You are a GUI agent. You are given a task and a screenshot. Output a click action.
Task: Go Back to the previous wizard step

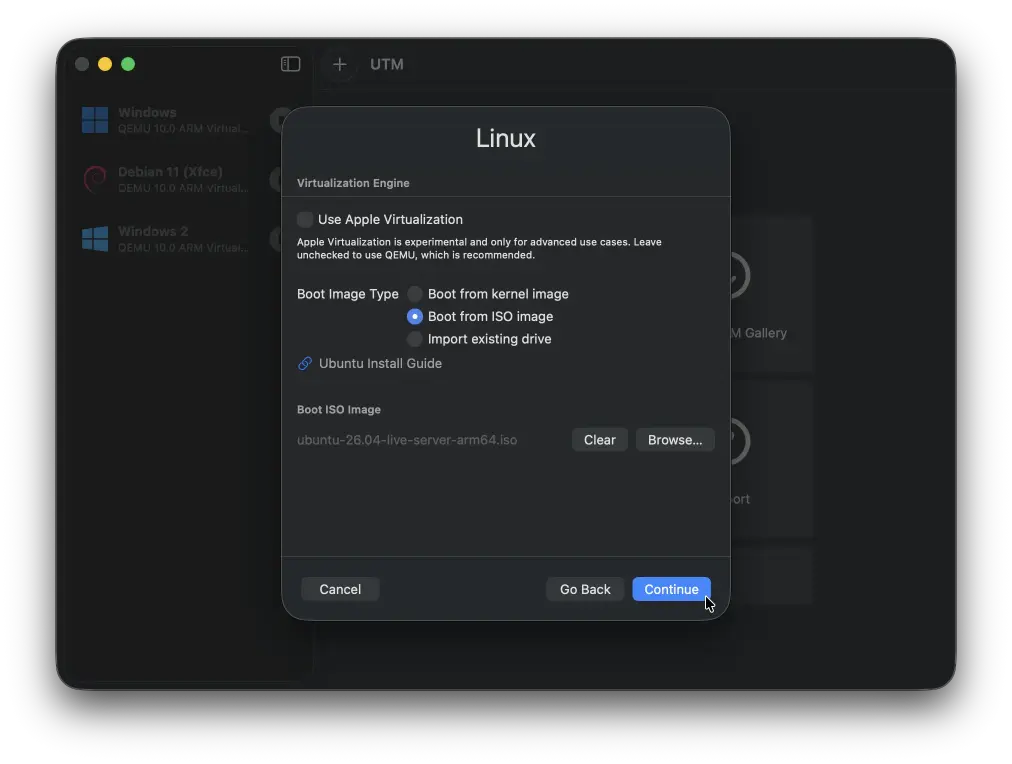click(585, 589)
